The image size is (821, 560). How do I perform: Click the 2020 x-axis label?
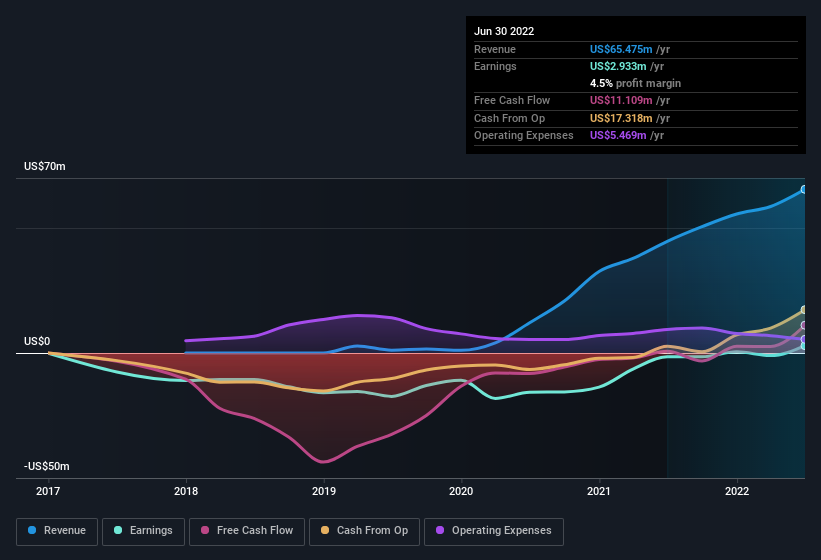[x=461, y=491]
